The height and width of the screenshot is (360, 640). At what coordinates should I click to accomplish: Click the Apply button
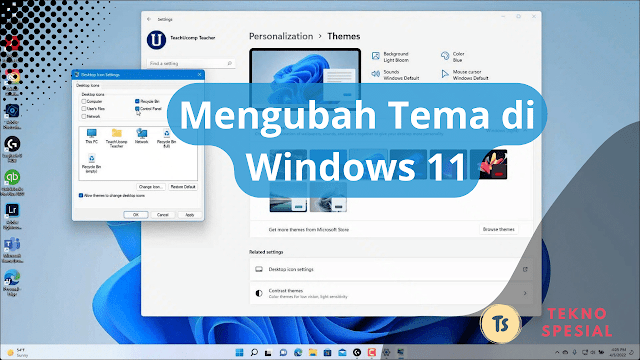190,215
